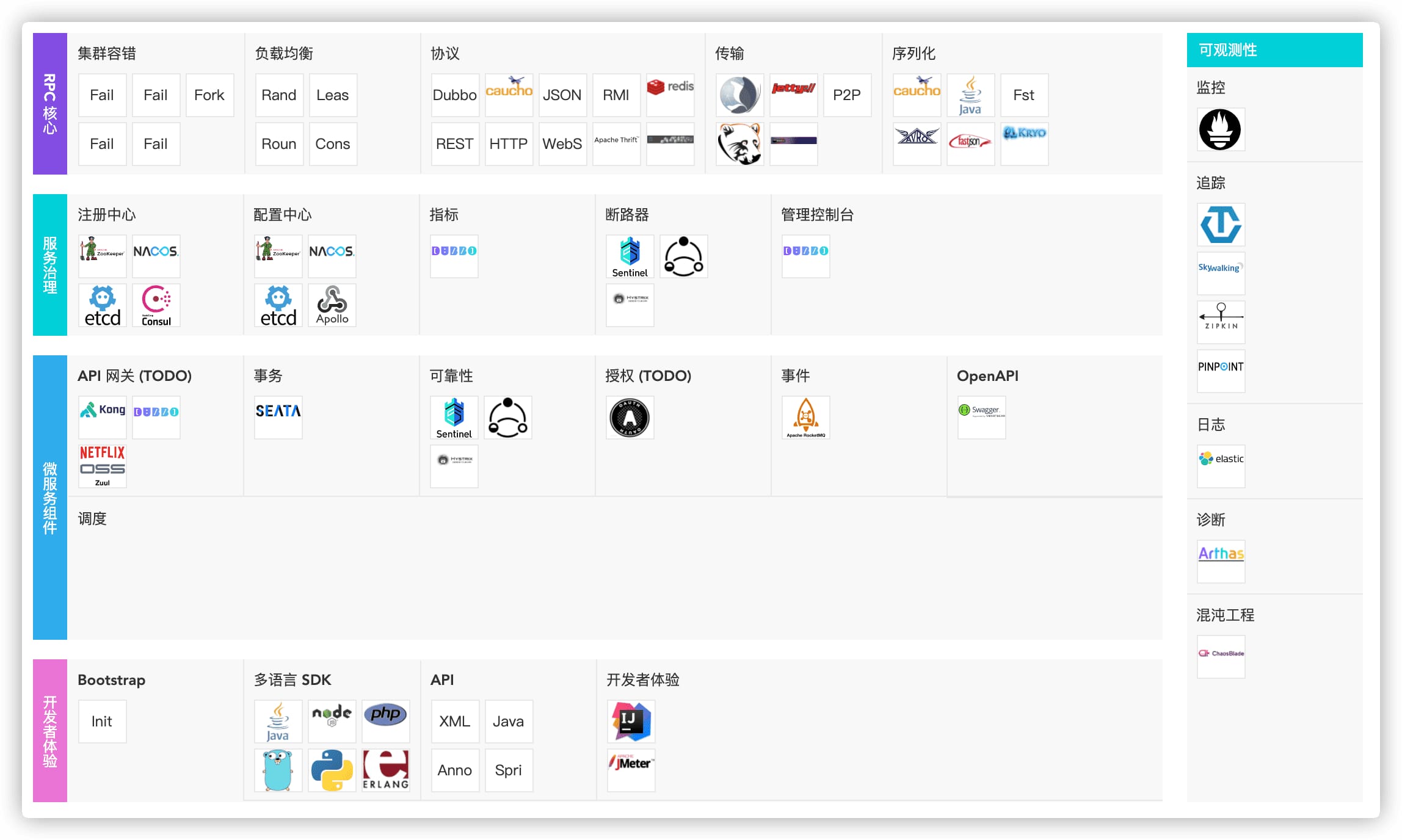Select the Java logo in 多语言 SDK
This screenshot has width=1402, height=840.
click(278, 722)
